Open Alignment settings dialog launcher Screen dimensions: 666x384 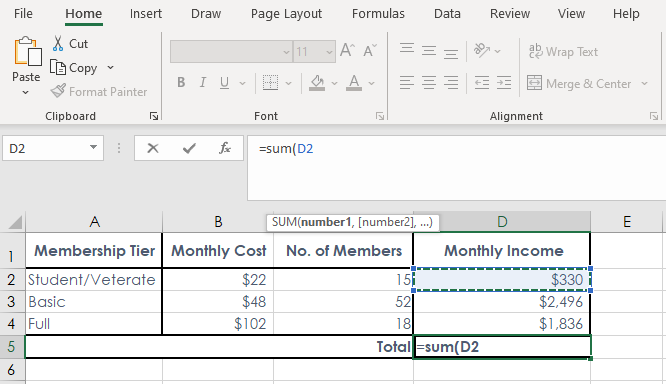(654, 116)
